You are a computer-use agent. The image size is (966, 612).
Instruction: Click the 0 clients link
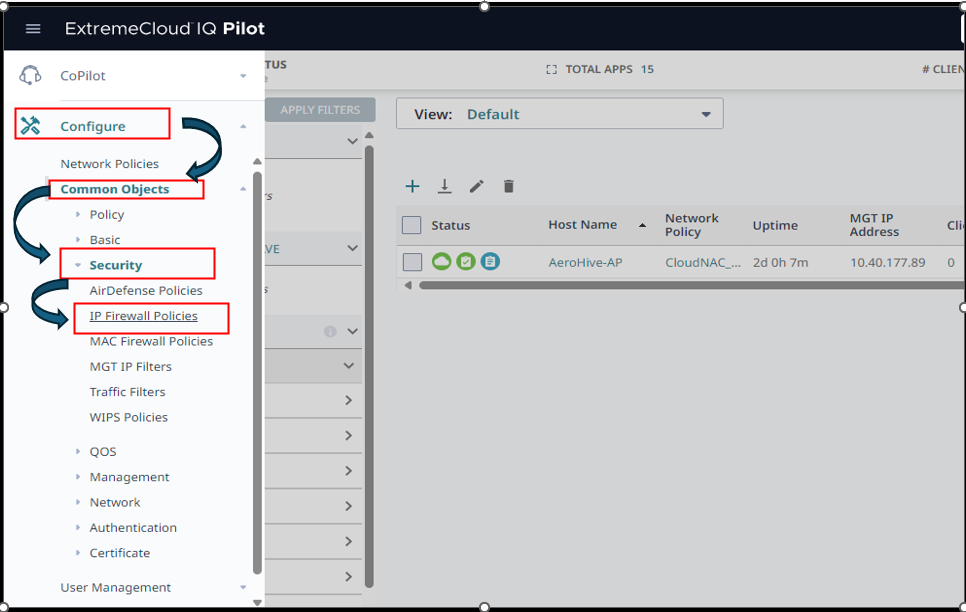click(951, 263)
